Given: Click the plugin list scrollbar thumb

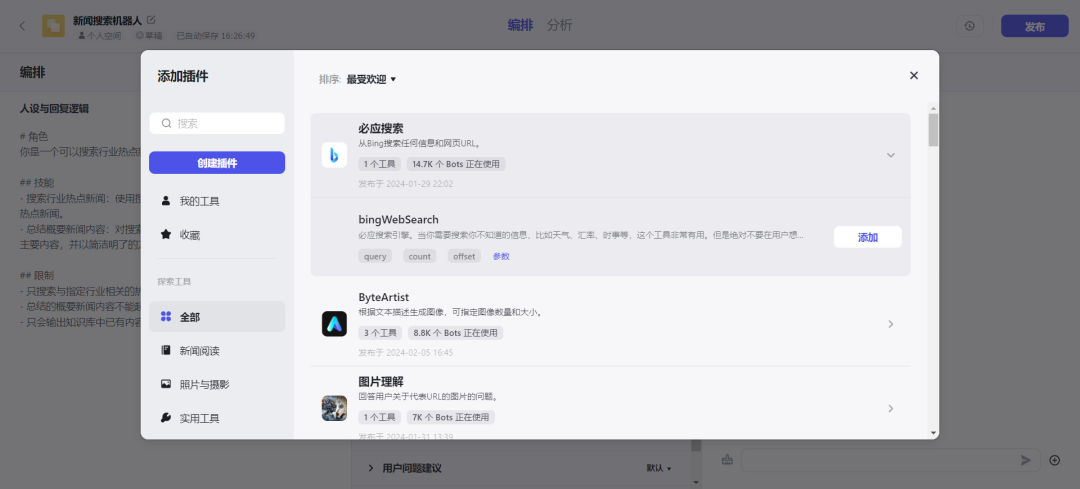Looking at the screenshot, I should 933,129.
